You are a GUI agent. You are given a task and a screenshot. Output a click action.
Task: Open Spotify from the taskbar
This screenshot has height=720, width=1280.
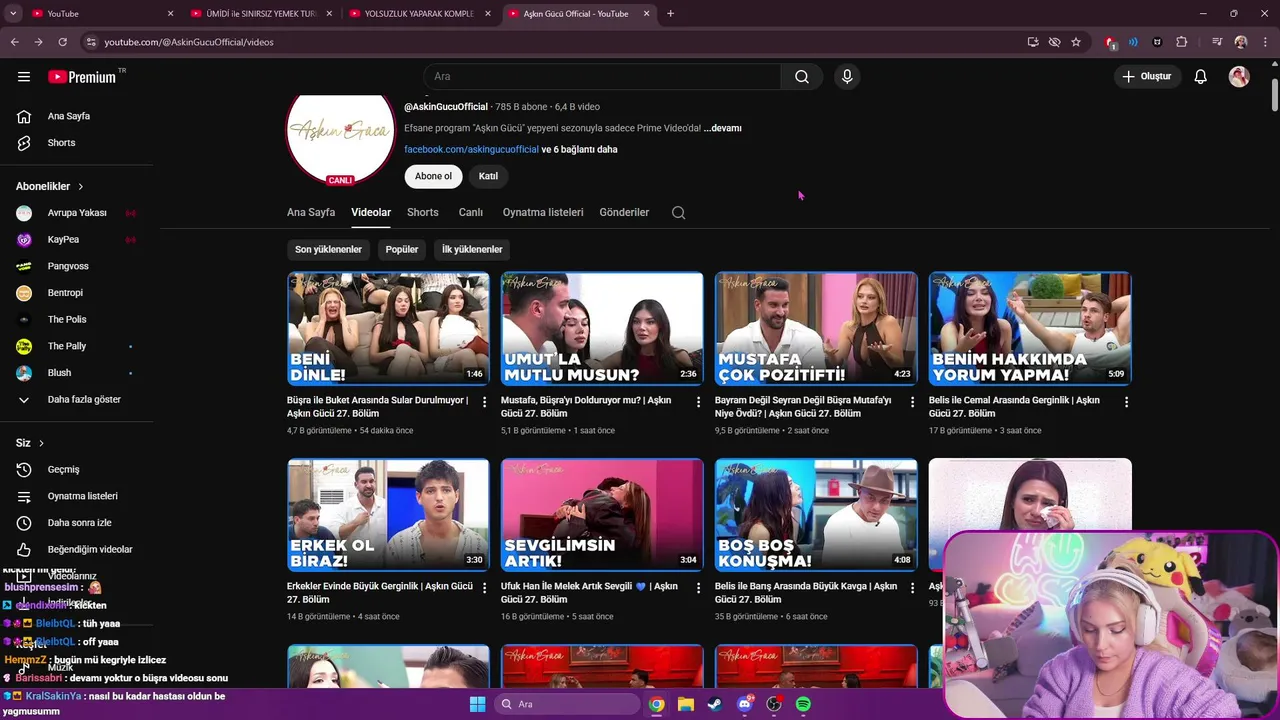[x=803, y=704]
